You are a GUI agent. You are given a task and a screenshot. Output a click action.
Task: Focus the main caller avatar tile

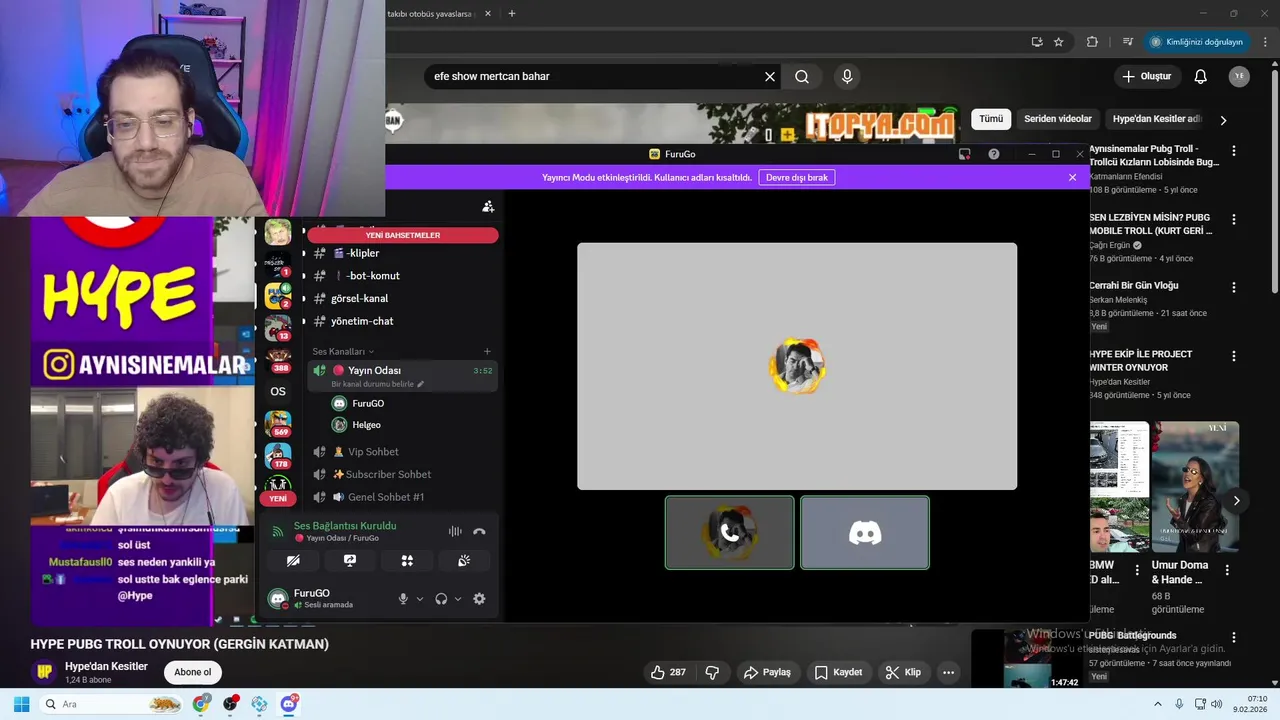pos(797,366)
